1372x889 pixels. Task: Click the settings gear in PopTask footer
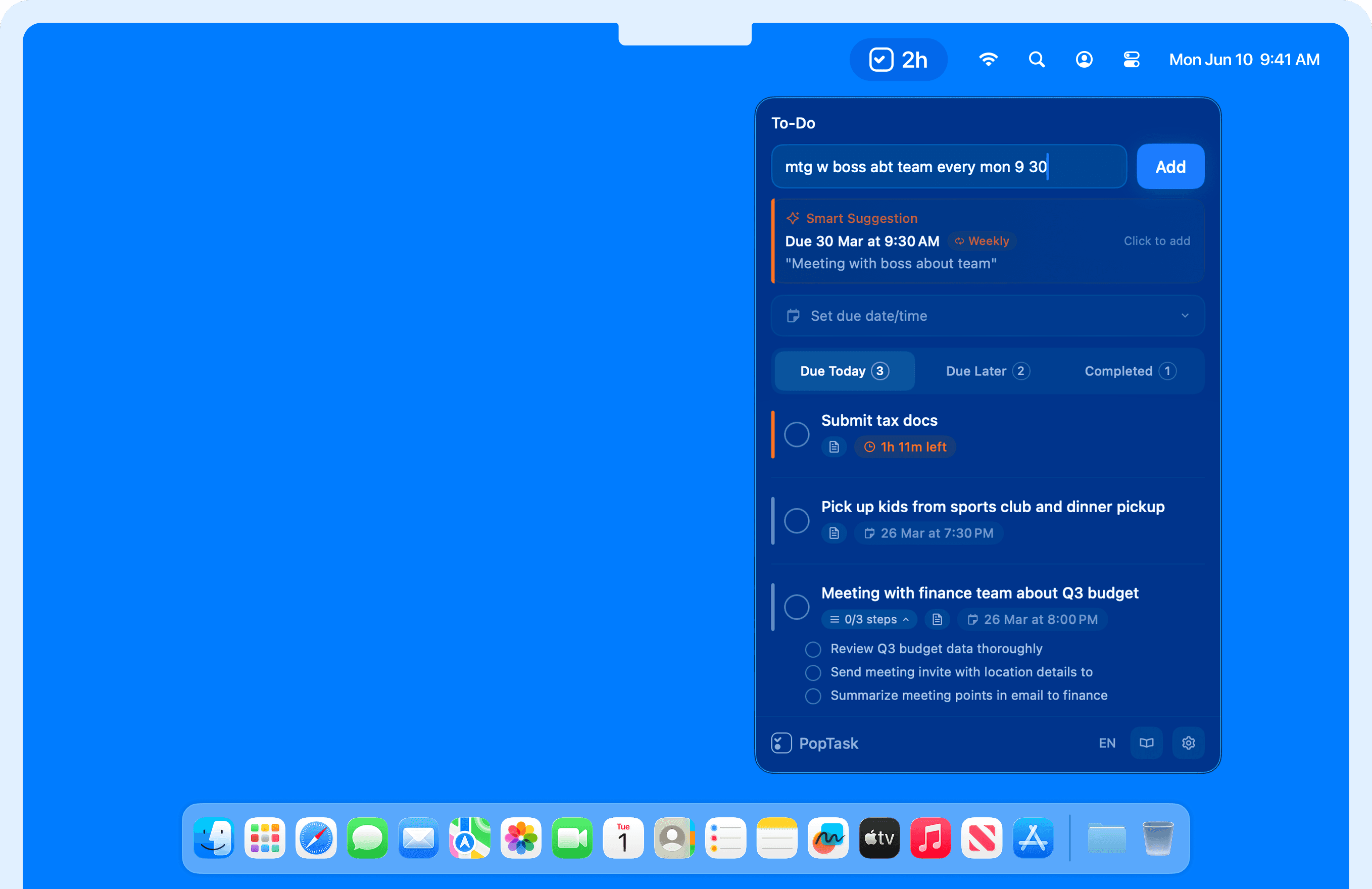click(x=1188, y=743)
